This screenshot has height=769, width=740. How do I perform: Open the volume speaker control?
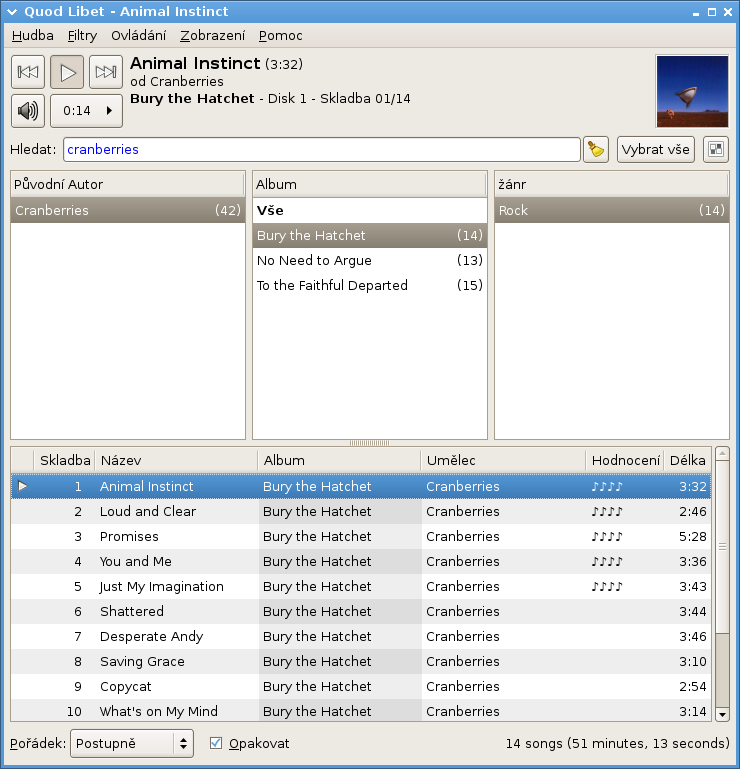(x=28, y=111)
